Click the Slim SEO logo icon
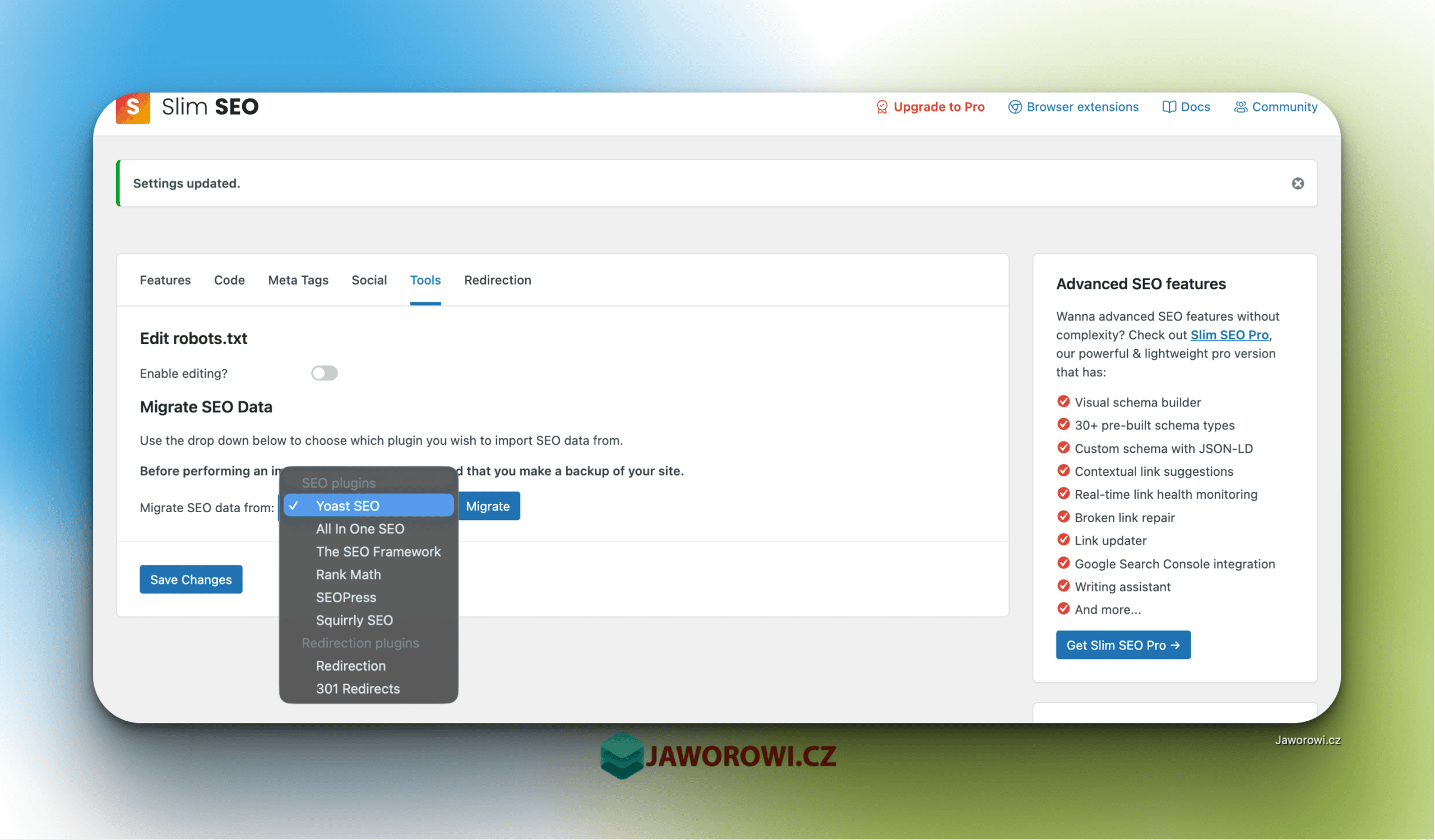This screenshot has width=1435, height=840. [x=133, y=108]
